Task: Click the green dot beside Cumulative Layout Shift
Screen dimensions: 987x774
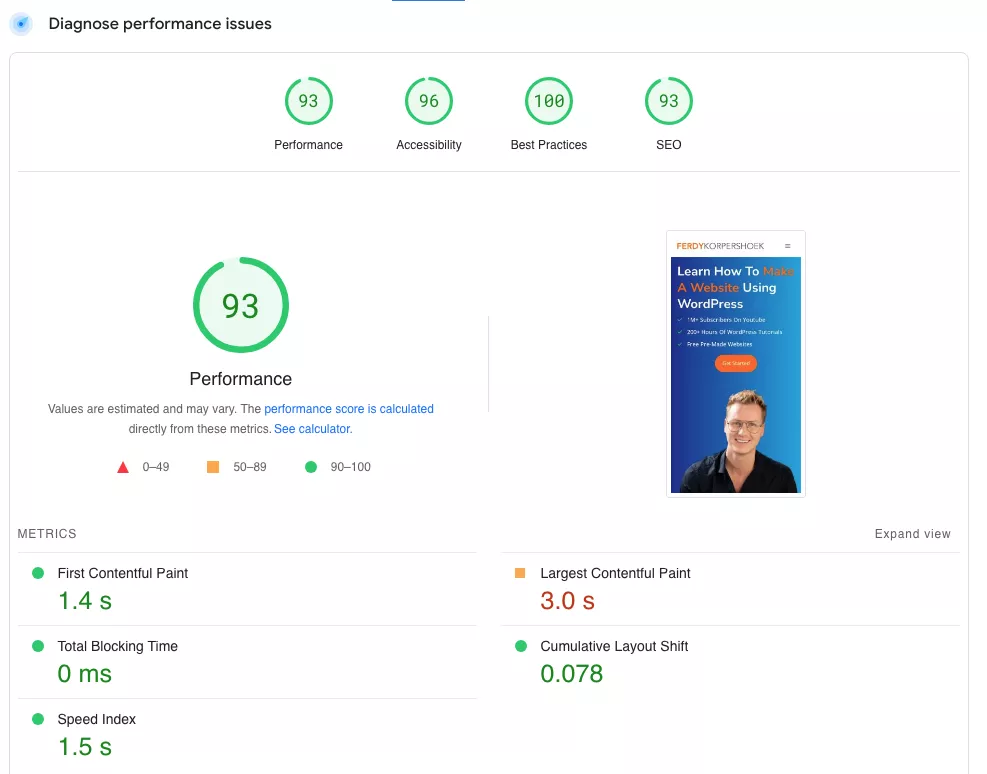Action: (521, 646)
